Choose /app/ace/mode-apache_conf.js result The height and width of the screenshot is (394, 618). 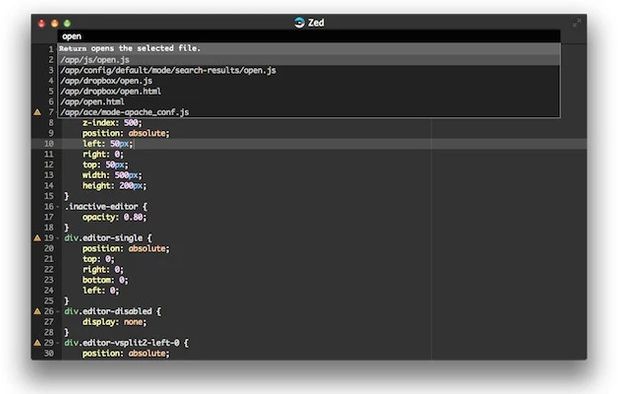coord(309,112)
